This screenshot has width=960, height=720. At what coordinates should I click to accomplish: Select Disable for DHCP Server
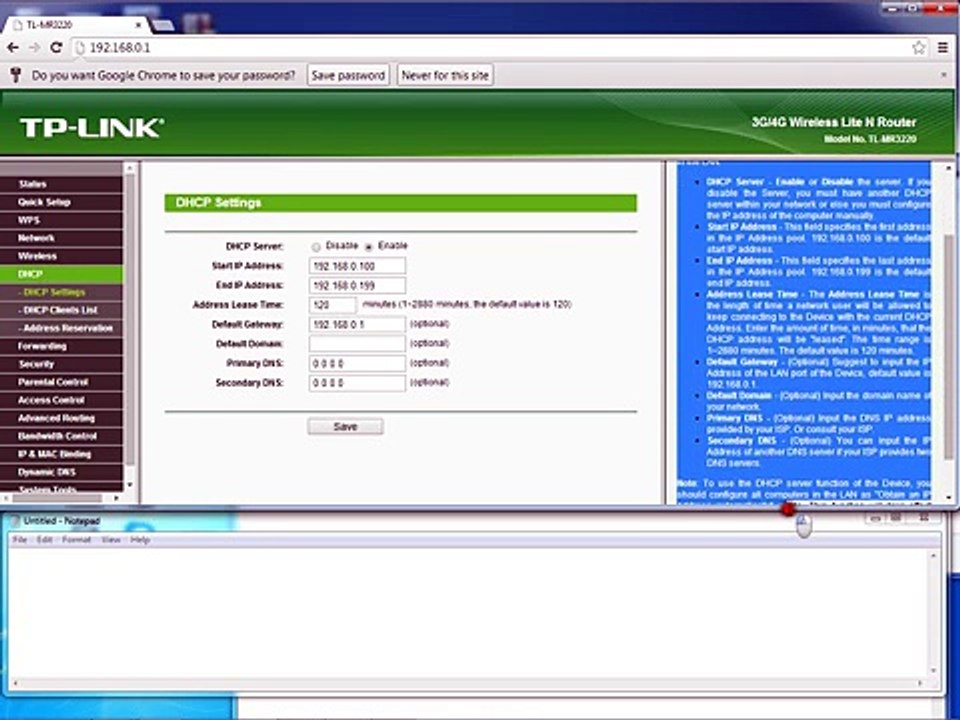[x=316, y=247]
